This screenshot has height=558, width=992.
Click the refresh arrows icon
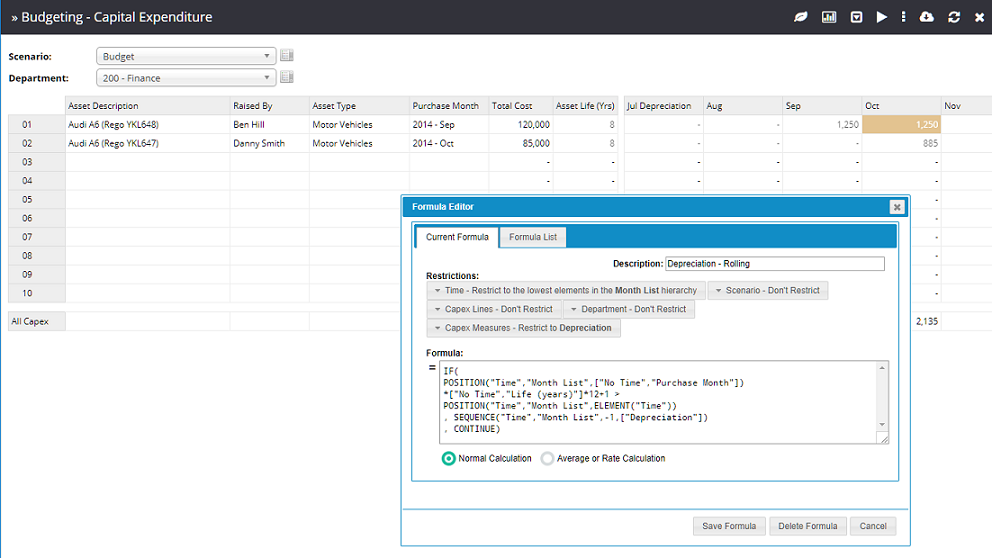954,17
